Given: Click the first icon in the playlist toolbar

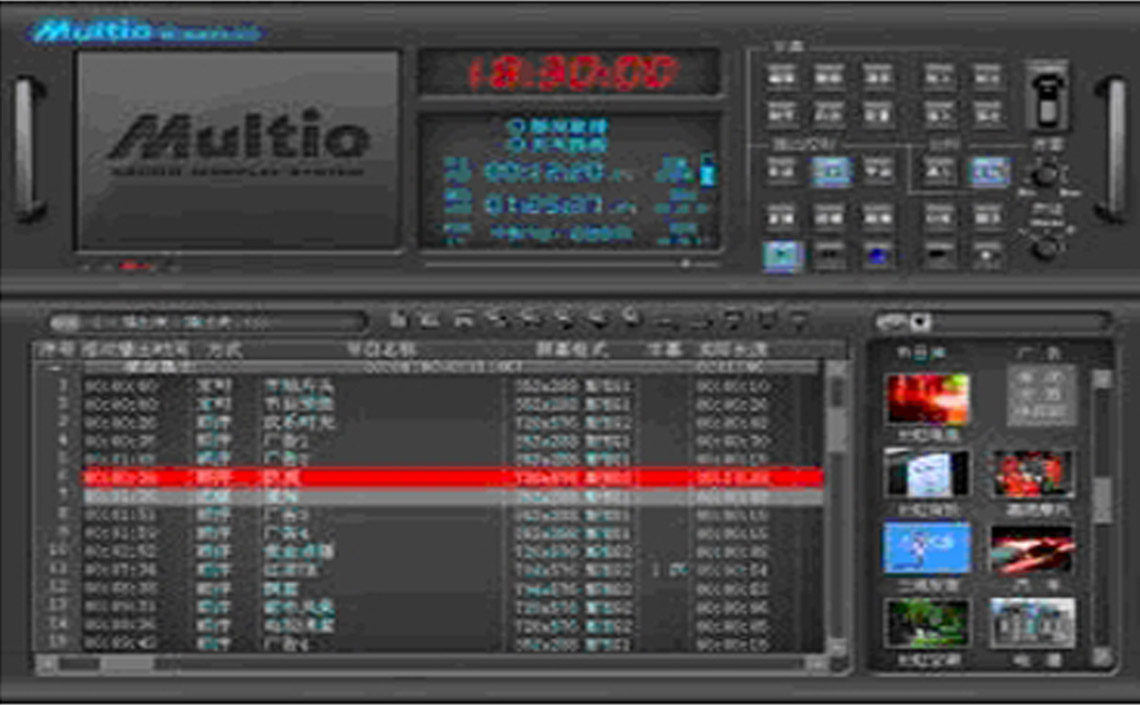Looking at the screenshot, I should pos(397,318).
